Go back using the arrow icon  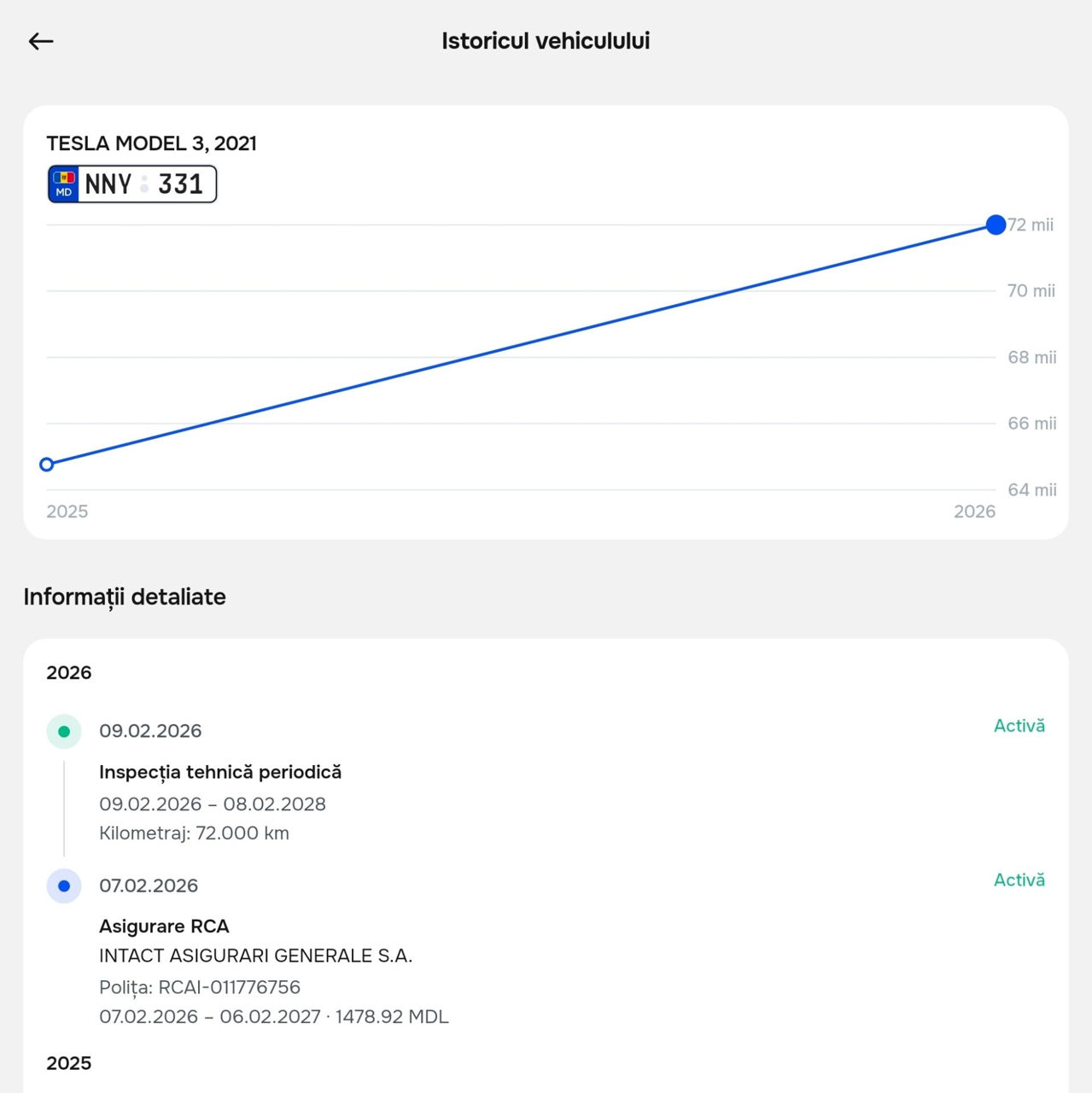[41, 41]
